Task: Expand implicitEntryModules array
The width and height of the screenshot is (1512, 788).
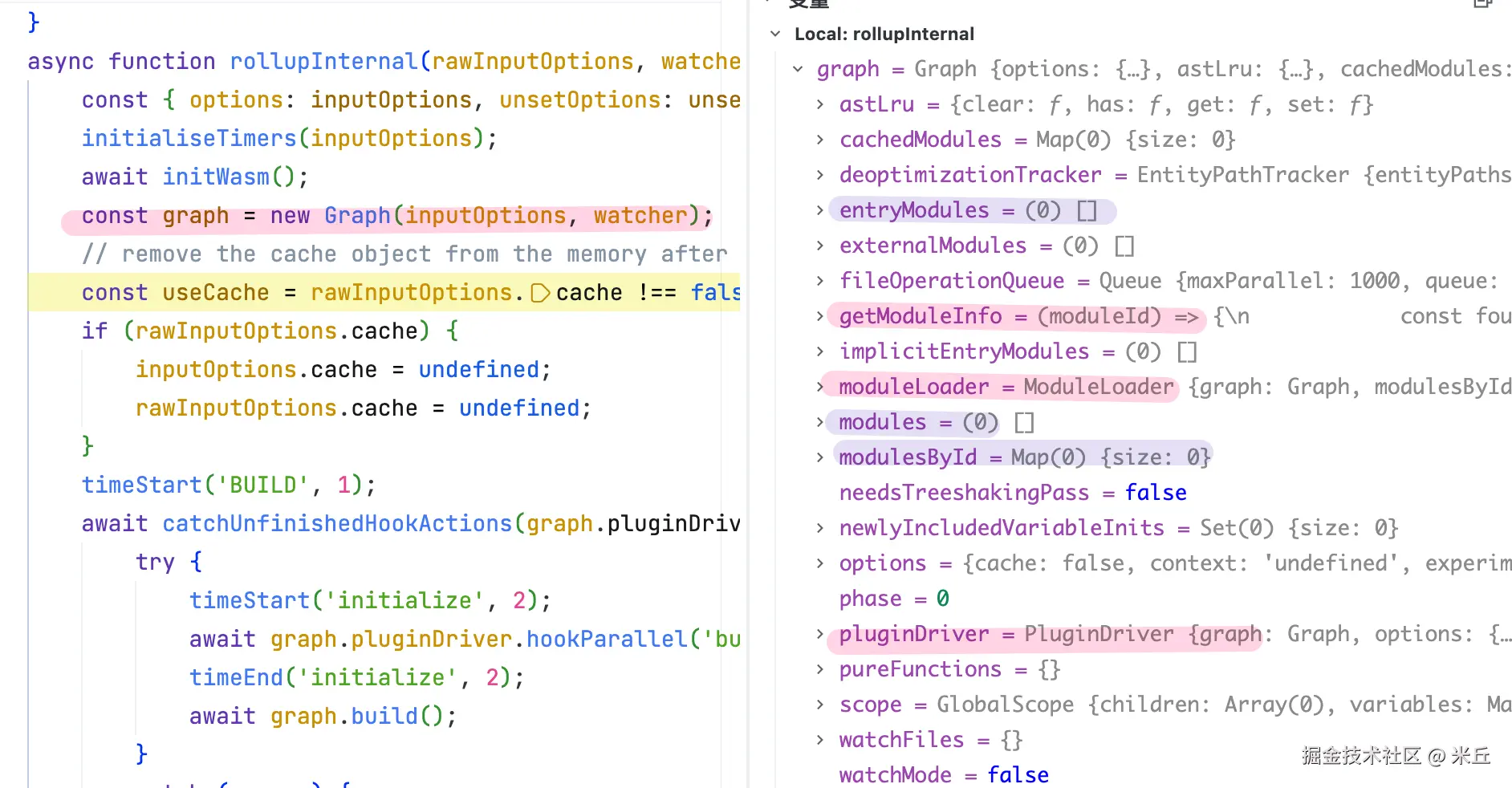Action: click(x=819, y=351)
